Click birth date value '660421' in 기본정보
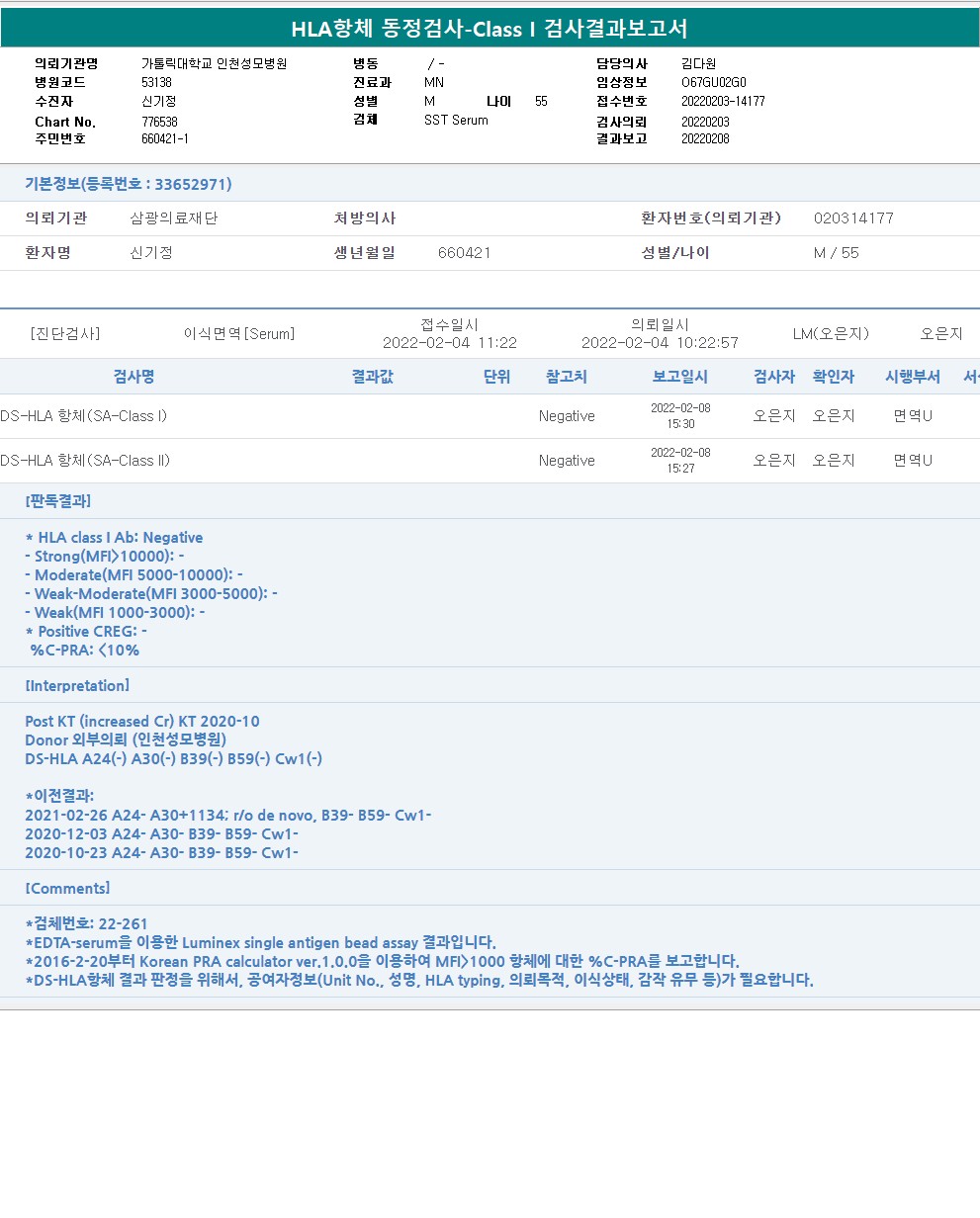Image resolution: width=980 pixels, height=1218 pixels. pos(465,253)
